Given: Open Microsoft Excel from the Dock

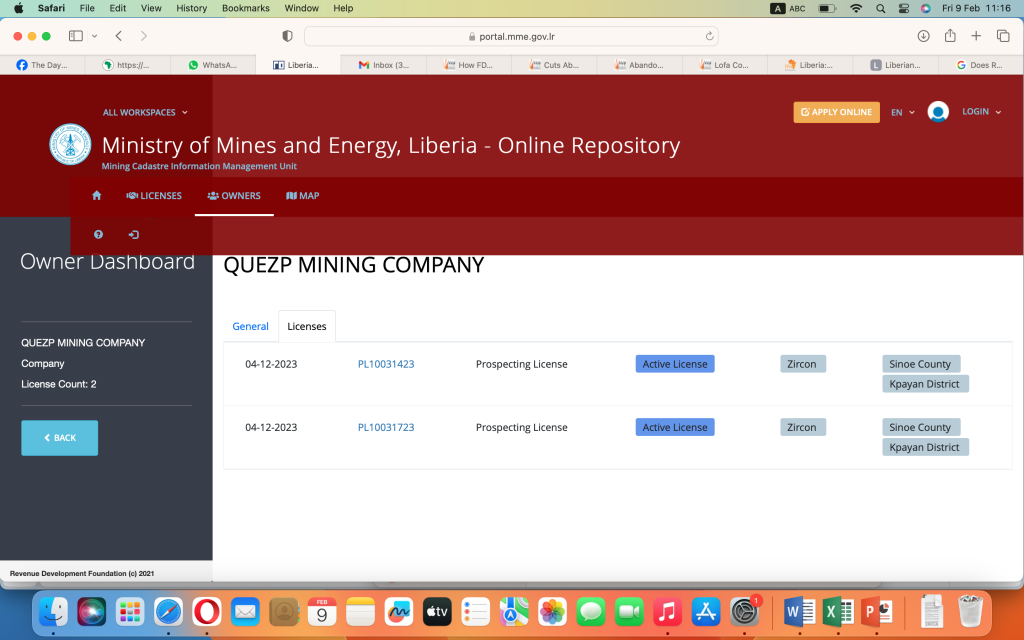Looking at the screenshot, I should coord(837,610).
